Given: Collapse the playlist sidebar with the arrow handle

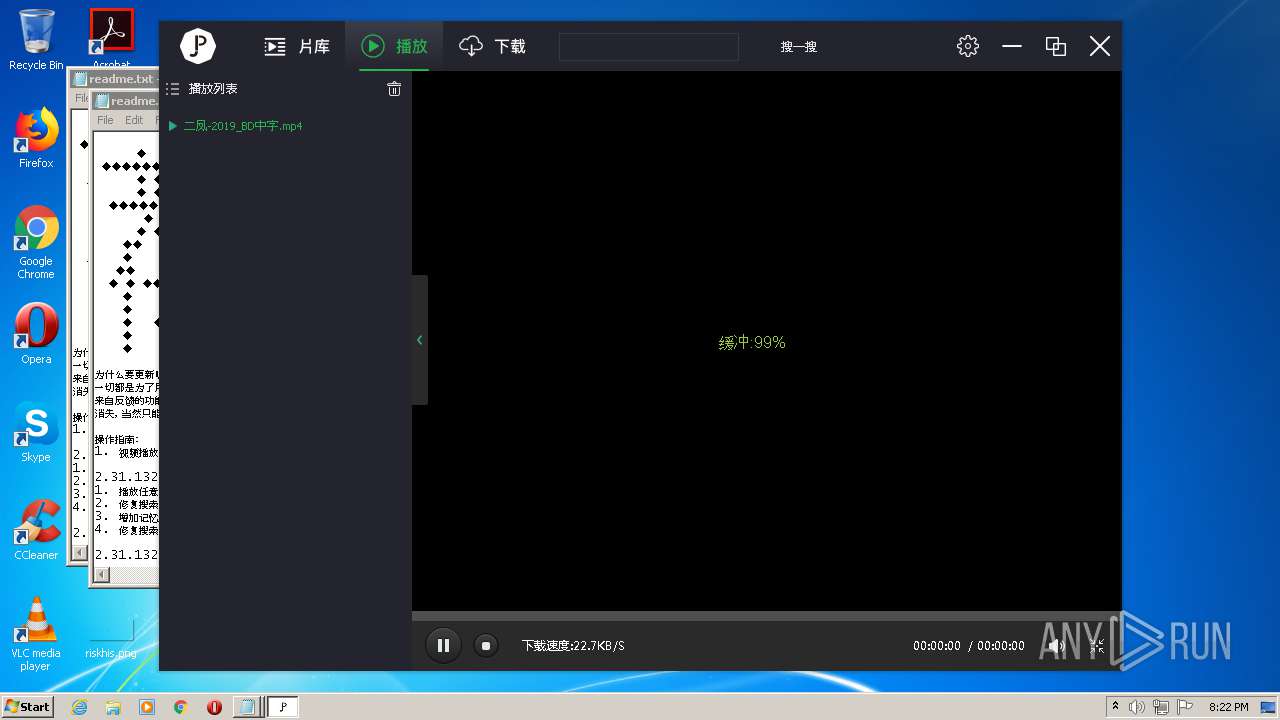Looking at the screenshot, I should point(420,340).
